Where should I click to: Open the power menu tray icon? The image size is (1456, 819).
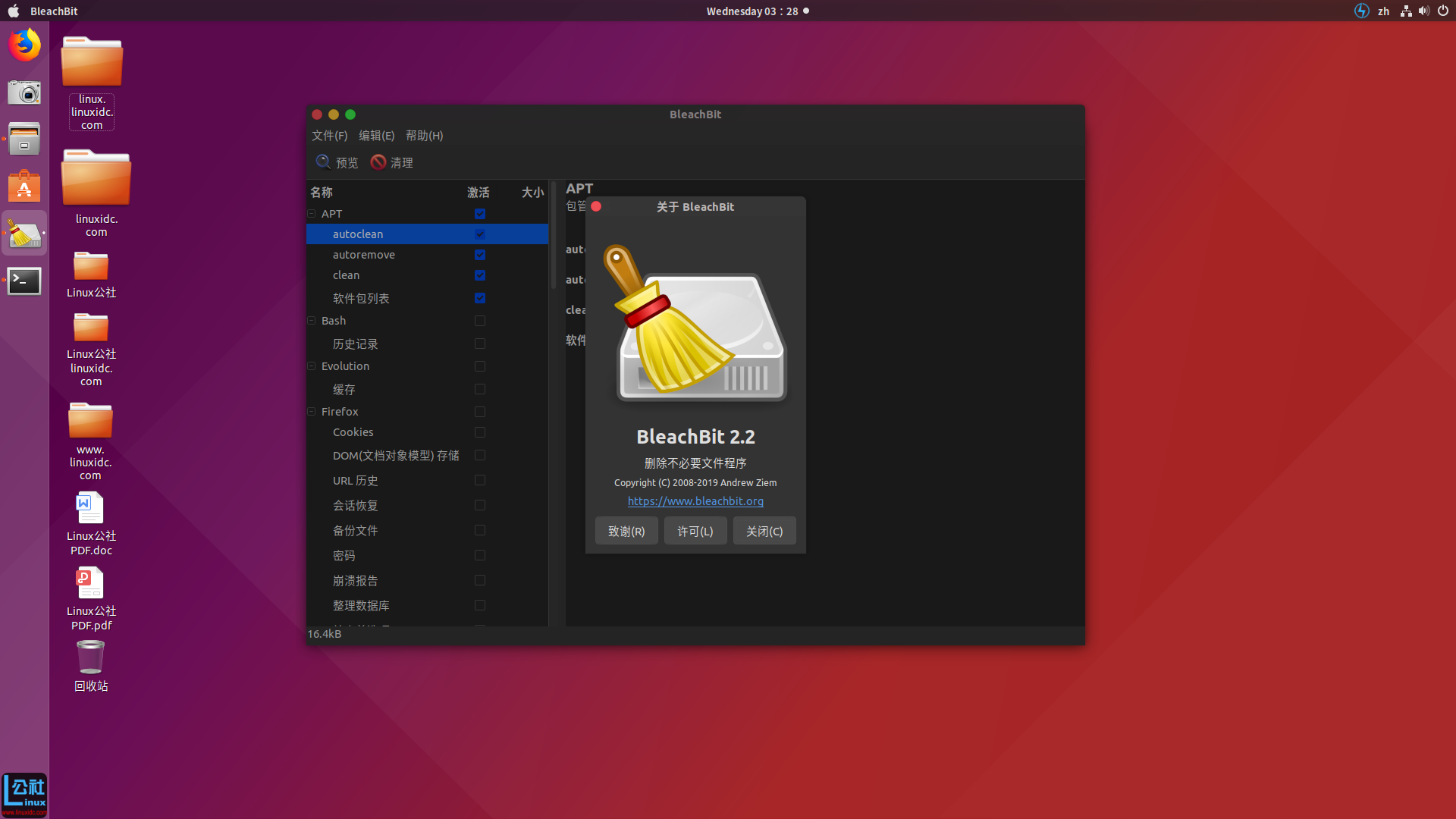pyautogui.click(x=1443, y=11)
